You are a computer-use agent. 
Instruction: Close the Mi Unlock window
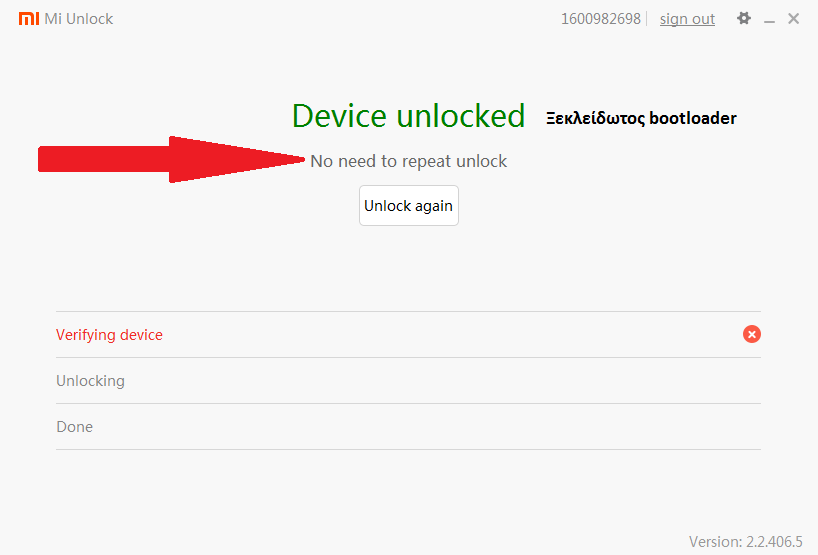coord(793,19)
